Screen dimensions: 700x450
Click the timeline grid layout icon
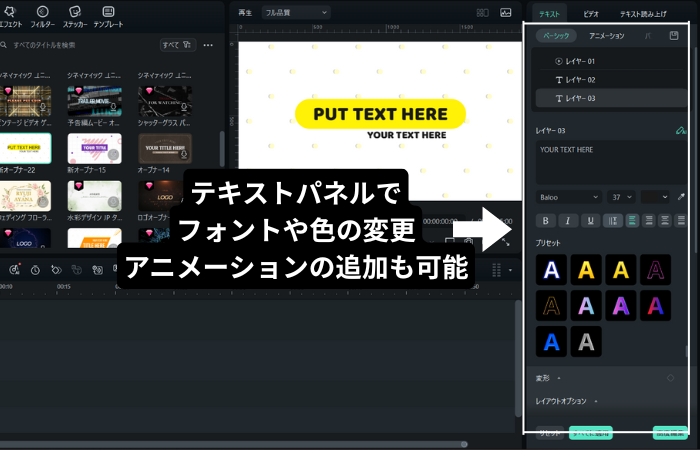[x=496, y=270]
